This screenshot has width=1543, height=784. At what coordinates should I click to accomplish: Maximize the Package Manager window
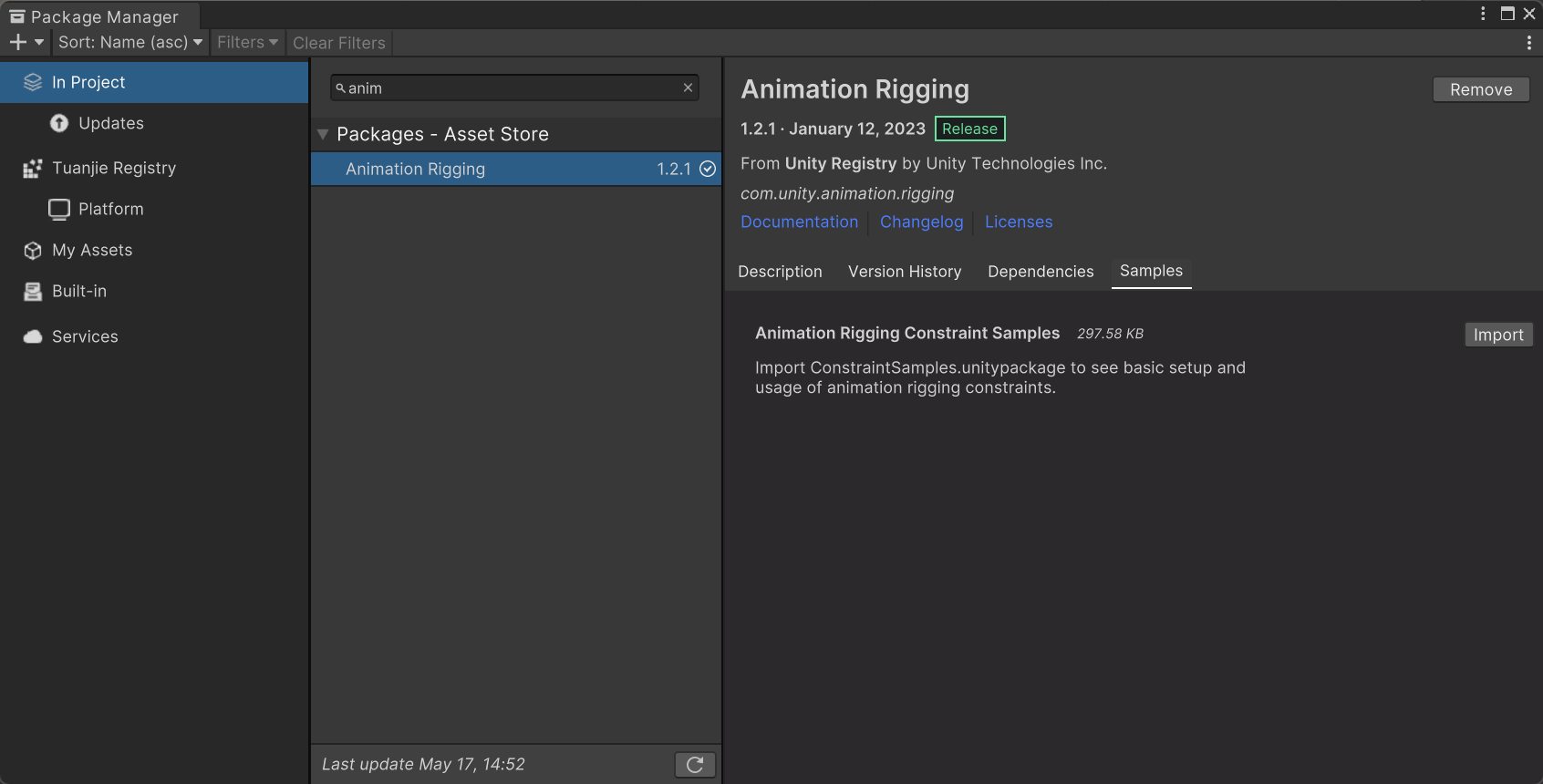point(1507,14)
